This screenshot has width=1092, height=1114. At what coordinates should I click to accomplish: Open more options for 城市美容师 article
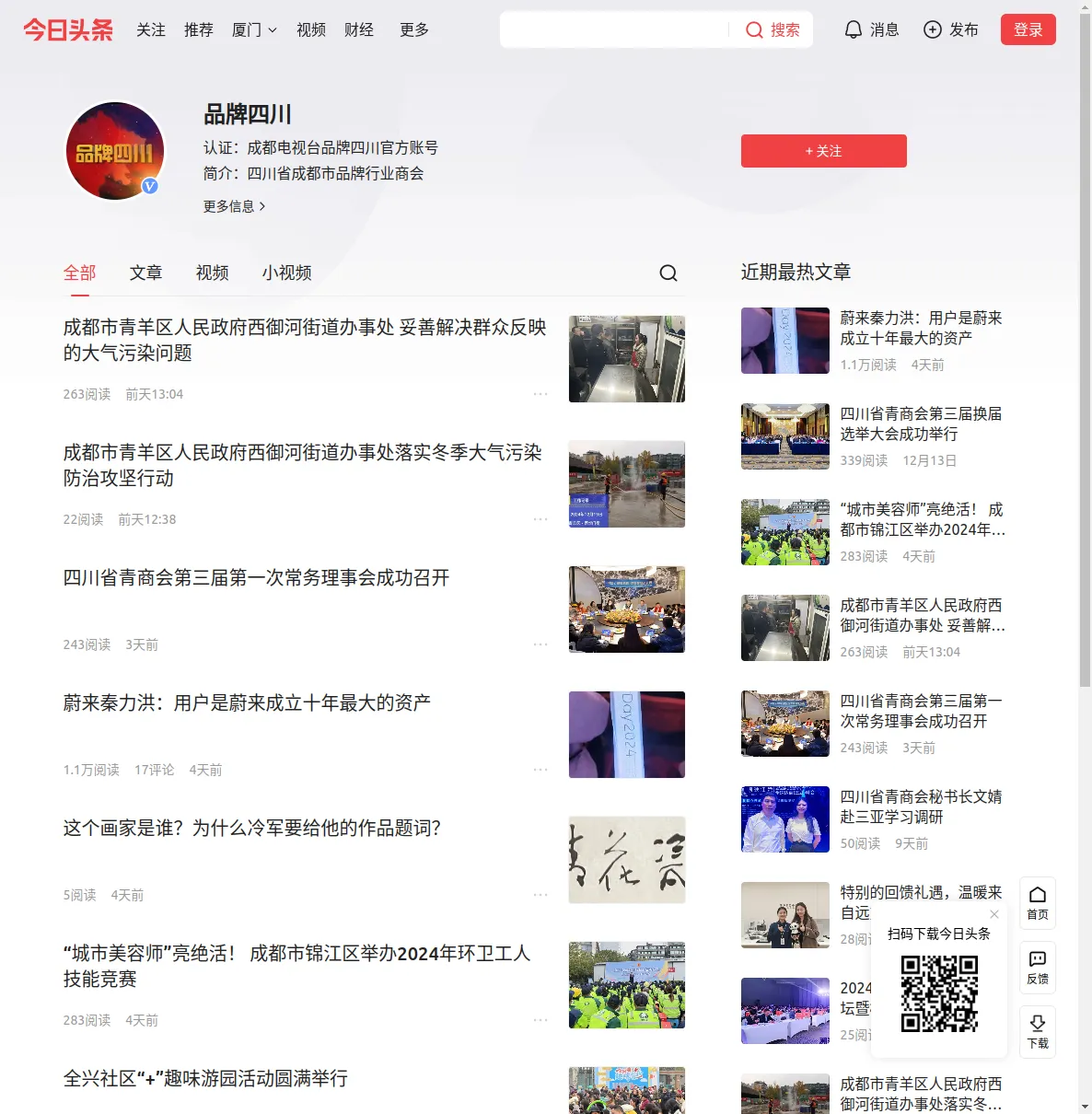(x=540, y=1020)
